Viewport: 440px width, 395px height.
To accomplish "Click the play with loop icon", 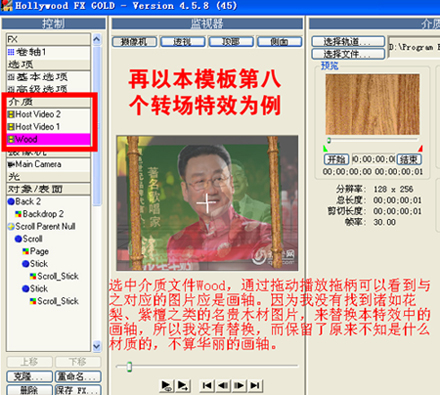I will (166, 385).
